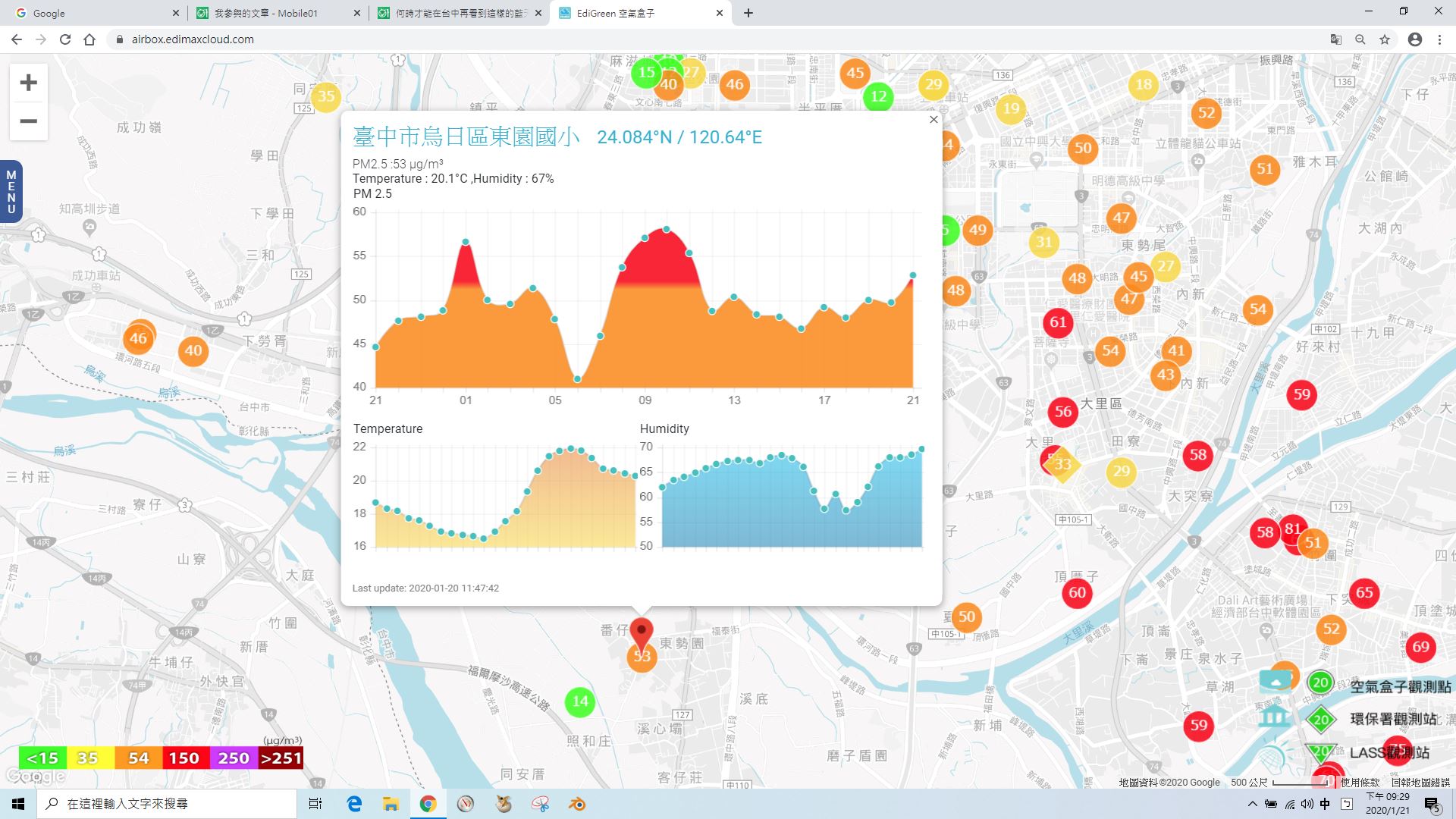The width and height of the screenshot is (1456, 819).
Task: Open a new browser tab
Action: click(x=748, y=13)
